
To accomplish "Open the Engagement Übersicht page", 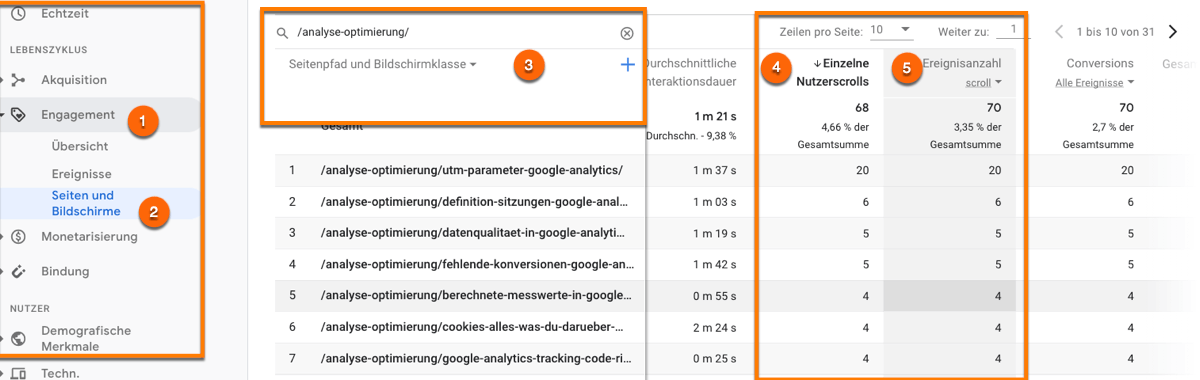I will (80, 146).
